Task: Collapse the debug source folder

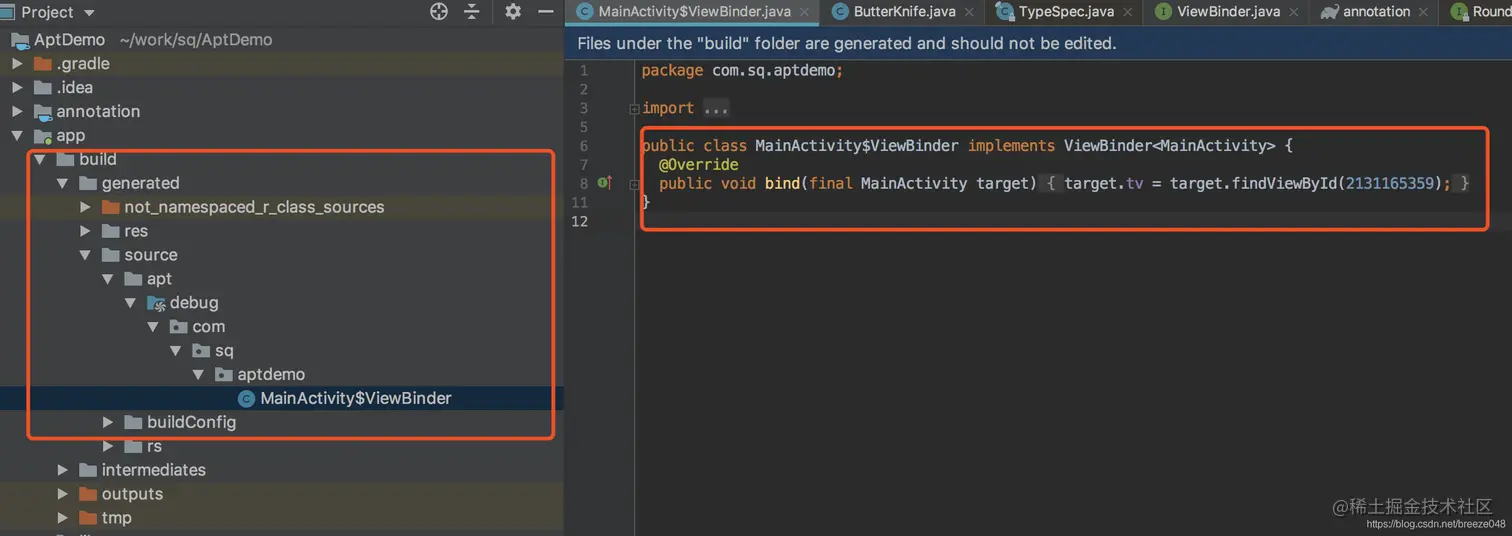Action: (x=130, y=303)
